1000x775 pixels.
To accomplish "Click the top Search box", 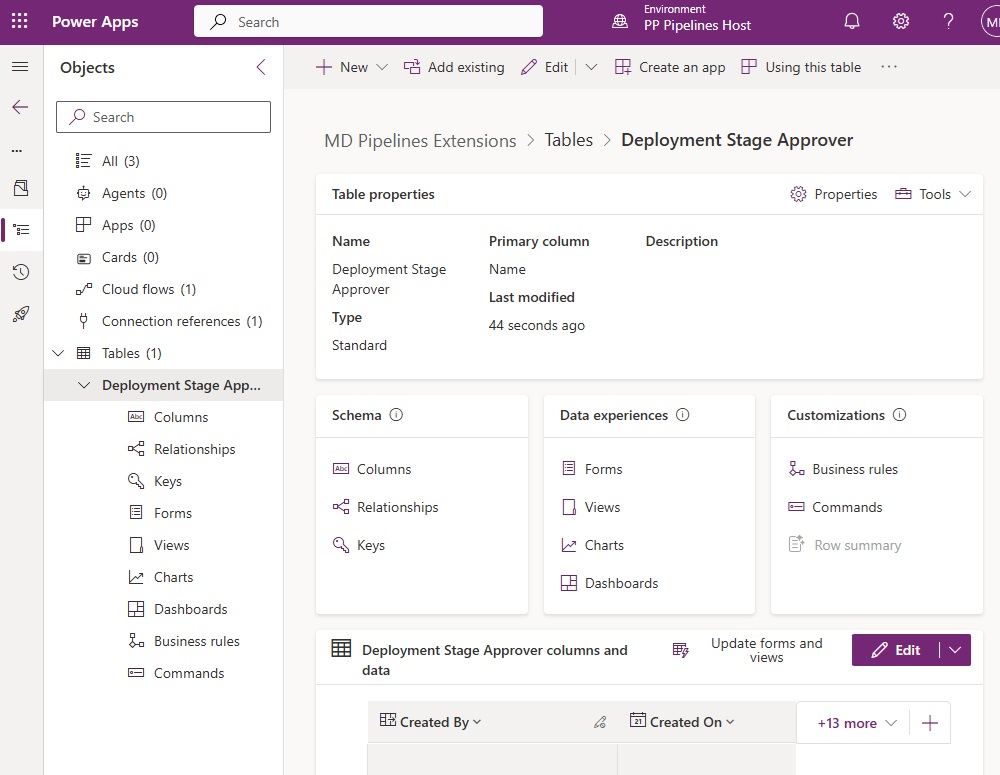I will [x=368, y=22].
